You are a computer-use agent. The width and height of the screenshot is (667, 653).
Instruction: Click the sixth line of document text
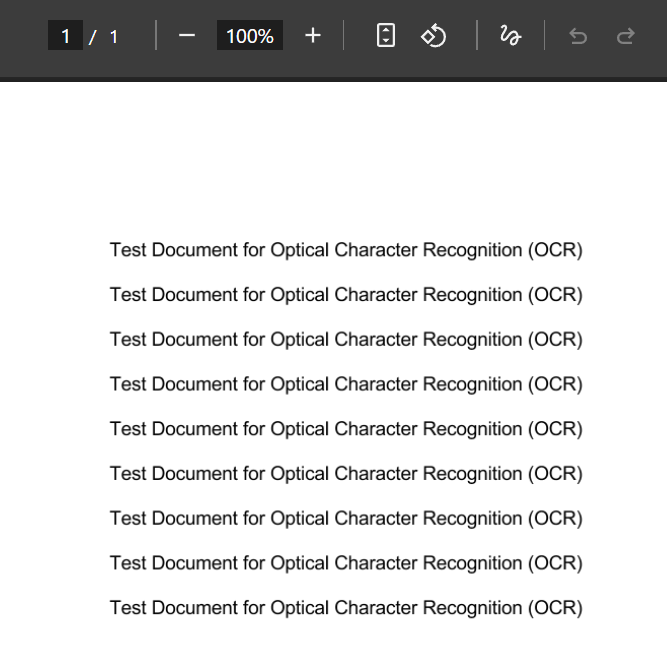tap(345, 474)
